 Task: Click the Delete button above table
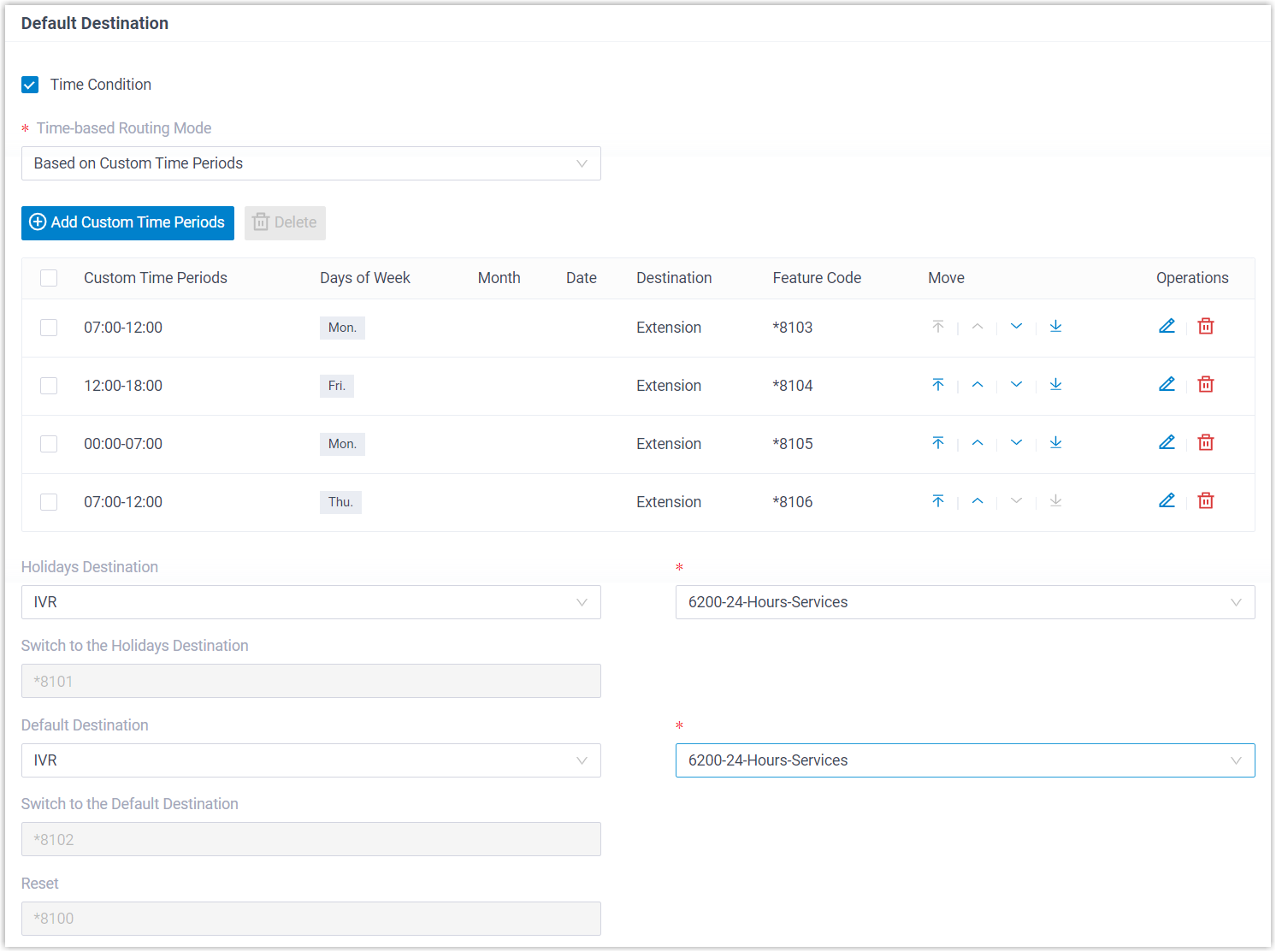285,222
